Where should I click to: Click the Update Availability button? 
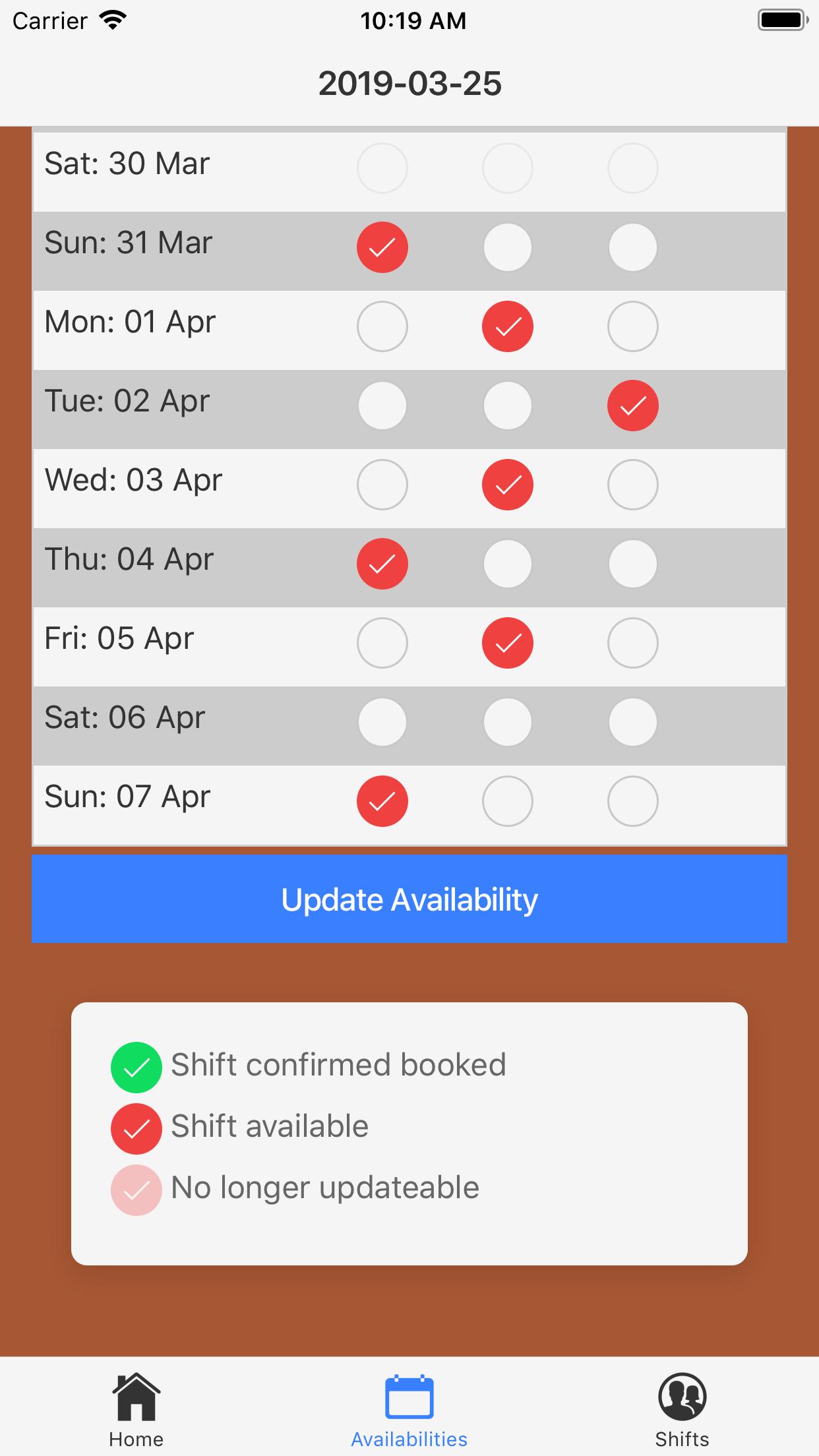pyautogui.click(x=409, y=899)
